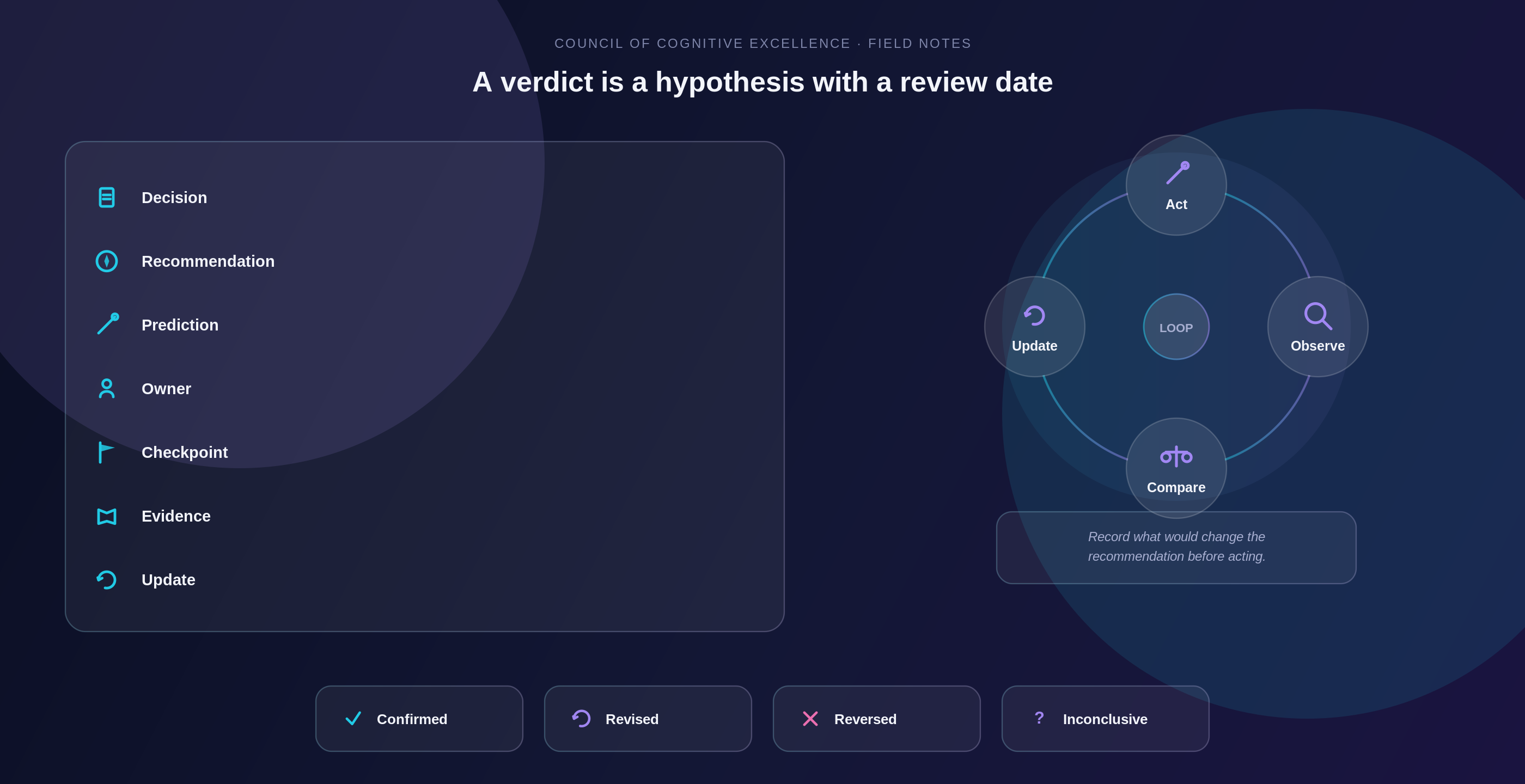
Task: Click the Compare label in the loop
Action: click(1176, 488)
